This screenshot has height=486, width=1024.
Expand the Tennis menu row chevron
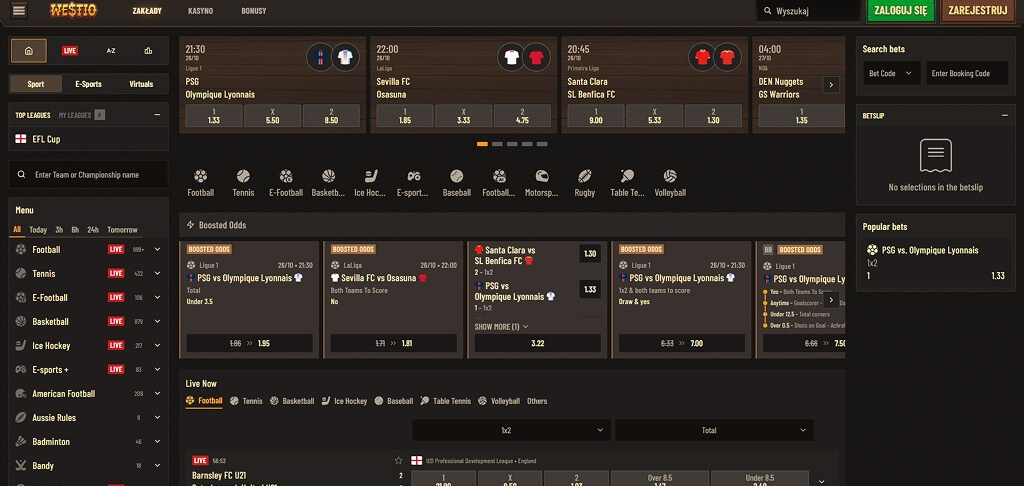[x=157, y=274]
